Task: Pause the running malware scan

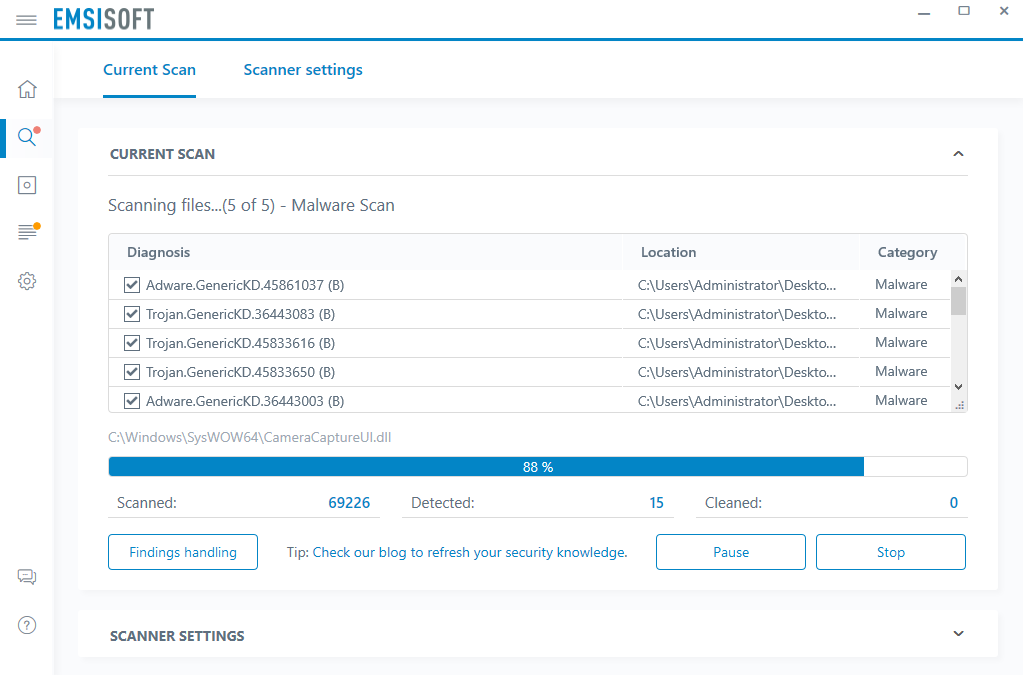Action: point(730,551)
